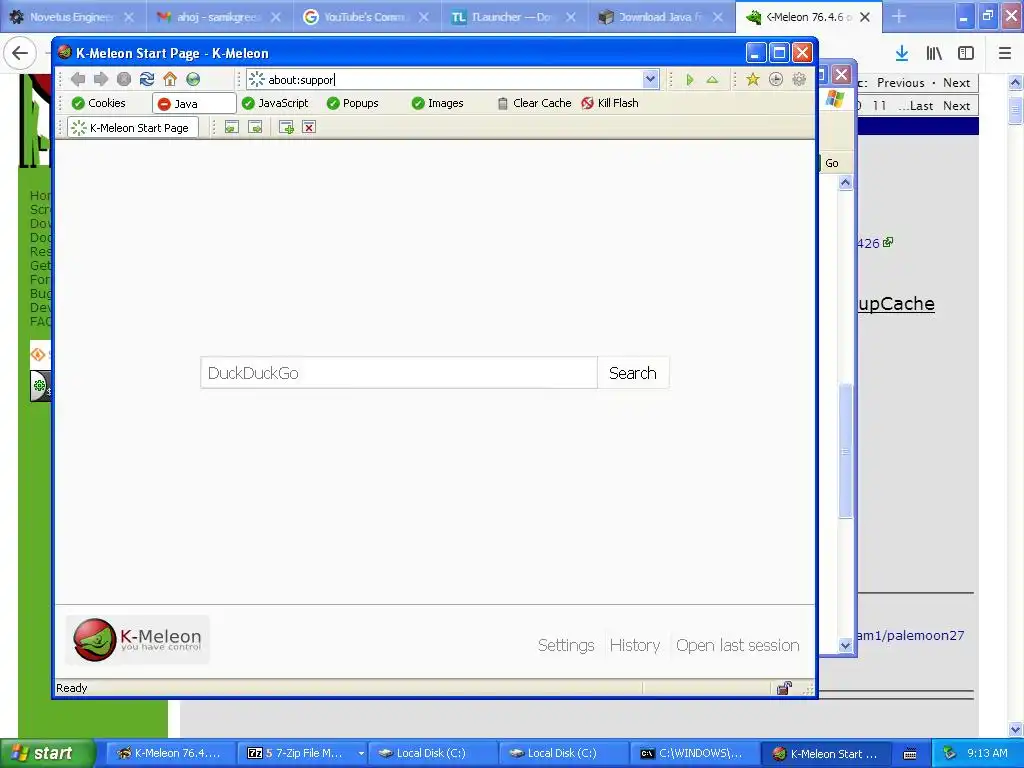Click the security lock status icon
Image resolution: width=1024 pixels, height=768 pixels.
(x=784, y=688)
